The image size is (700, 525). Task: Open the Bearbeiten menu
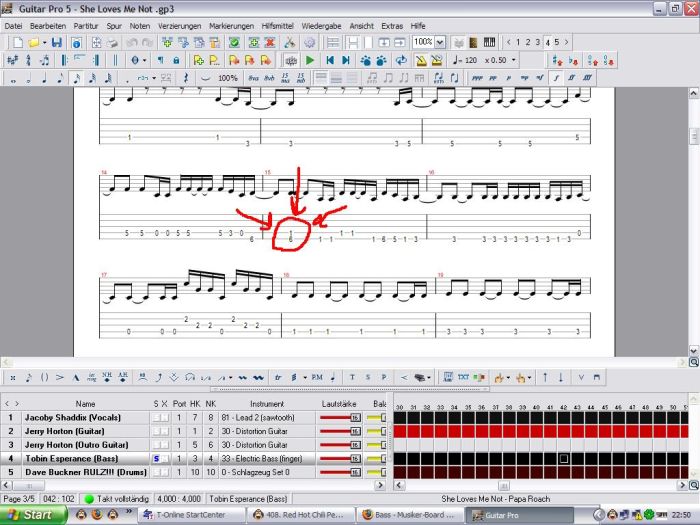pos(48,26)
